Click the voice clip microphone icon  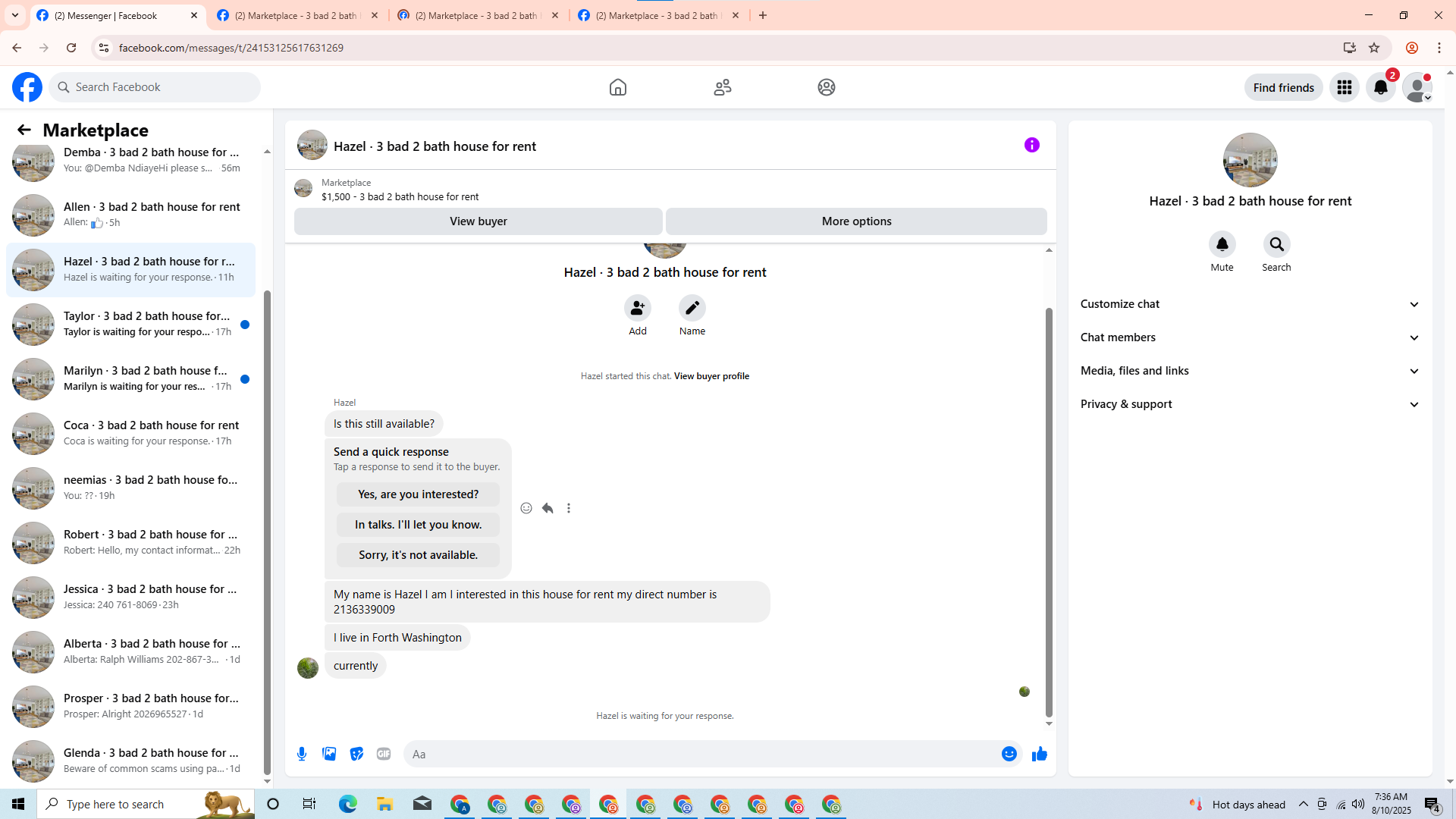[x=302, y=754]
